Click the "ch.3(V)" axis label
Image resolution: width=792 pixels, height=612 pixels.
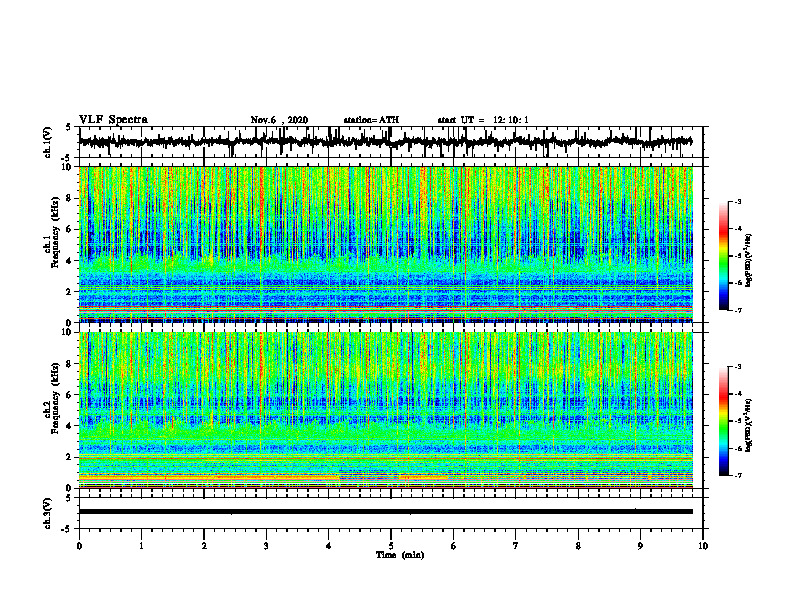pos(47,514)
